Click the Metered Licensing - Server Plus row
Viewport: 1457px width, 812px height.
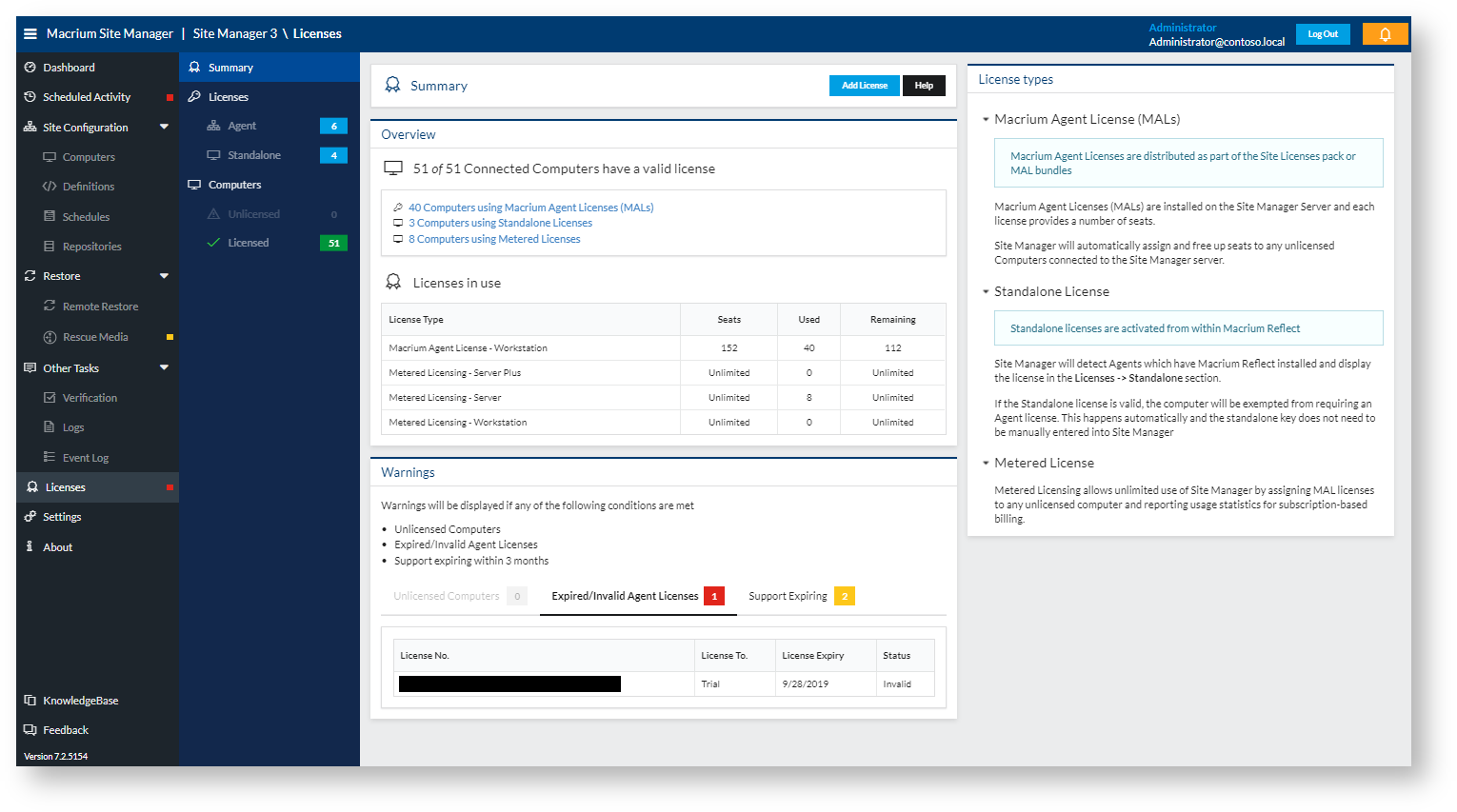pos(664,373)
